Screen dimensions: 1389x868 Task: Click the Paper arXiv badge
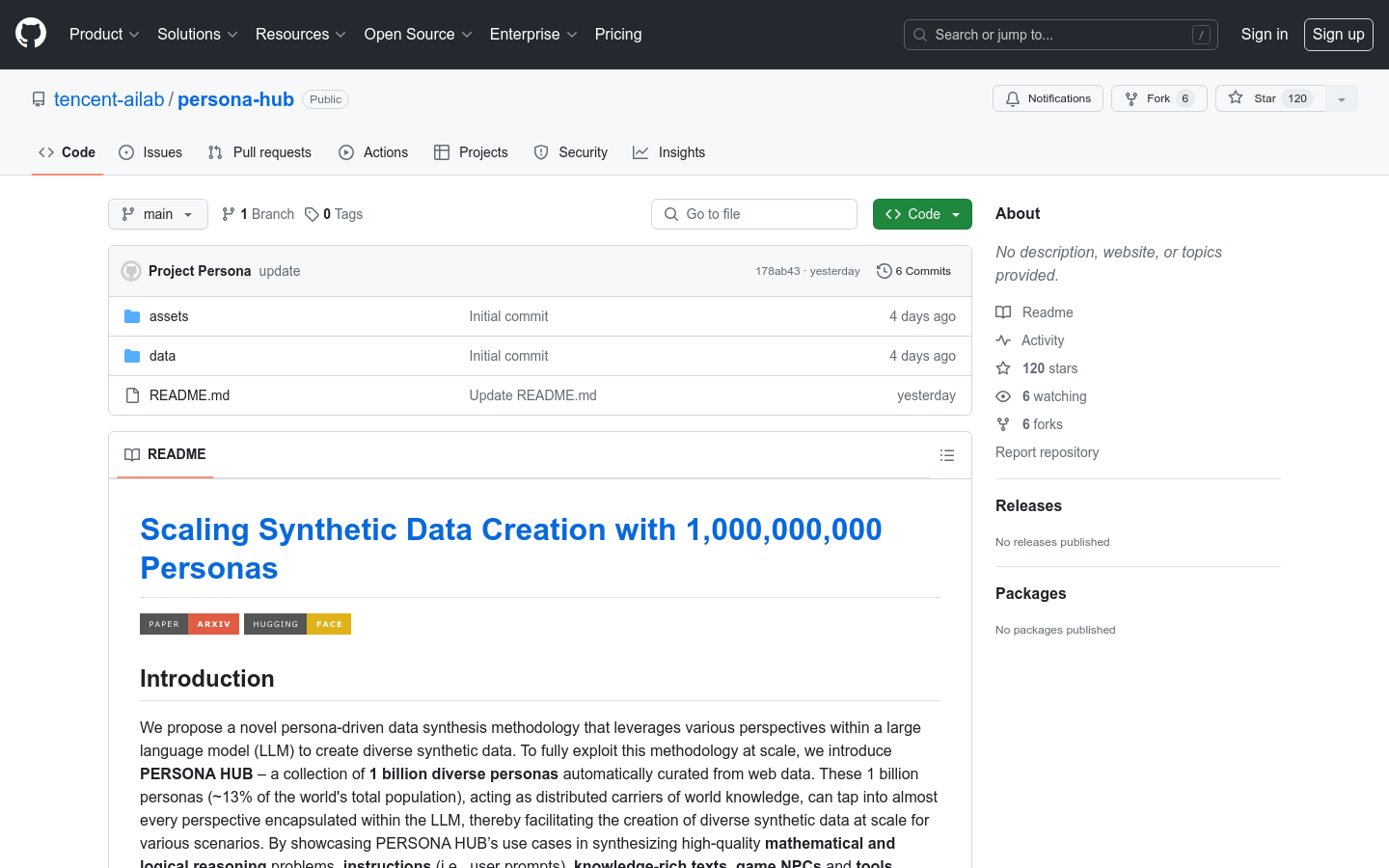(x=189, y=624)
